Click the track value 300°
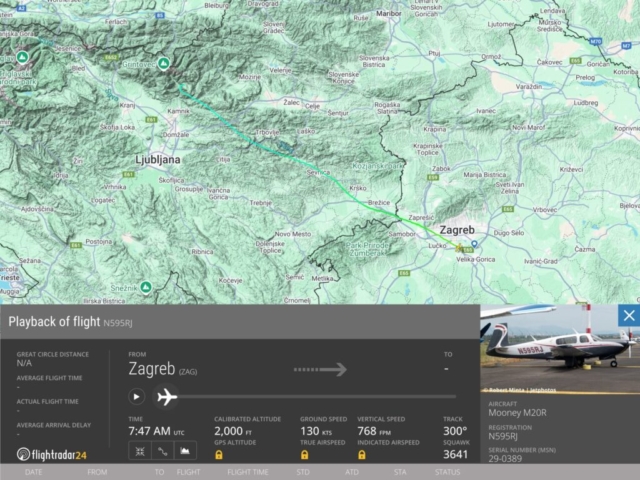 click(455, 431)
